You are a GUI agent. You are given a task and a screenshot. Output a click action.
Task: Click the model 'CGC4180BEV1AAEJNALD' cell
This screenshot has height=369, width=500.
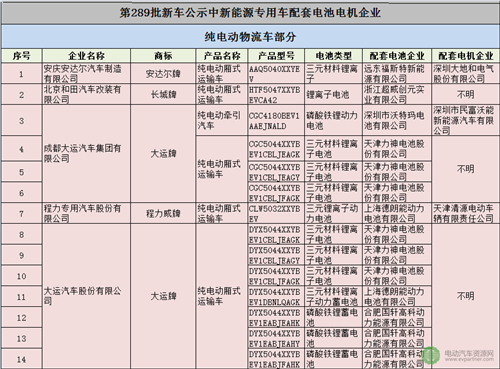(x=276, y=120)
